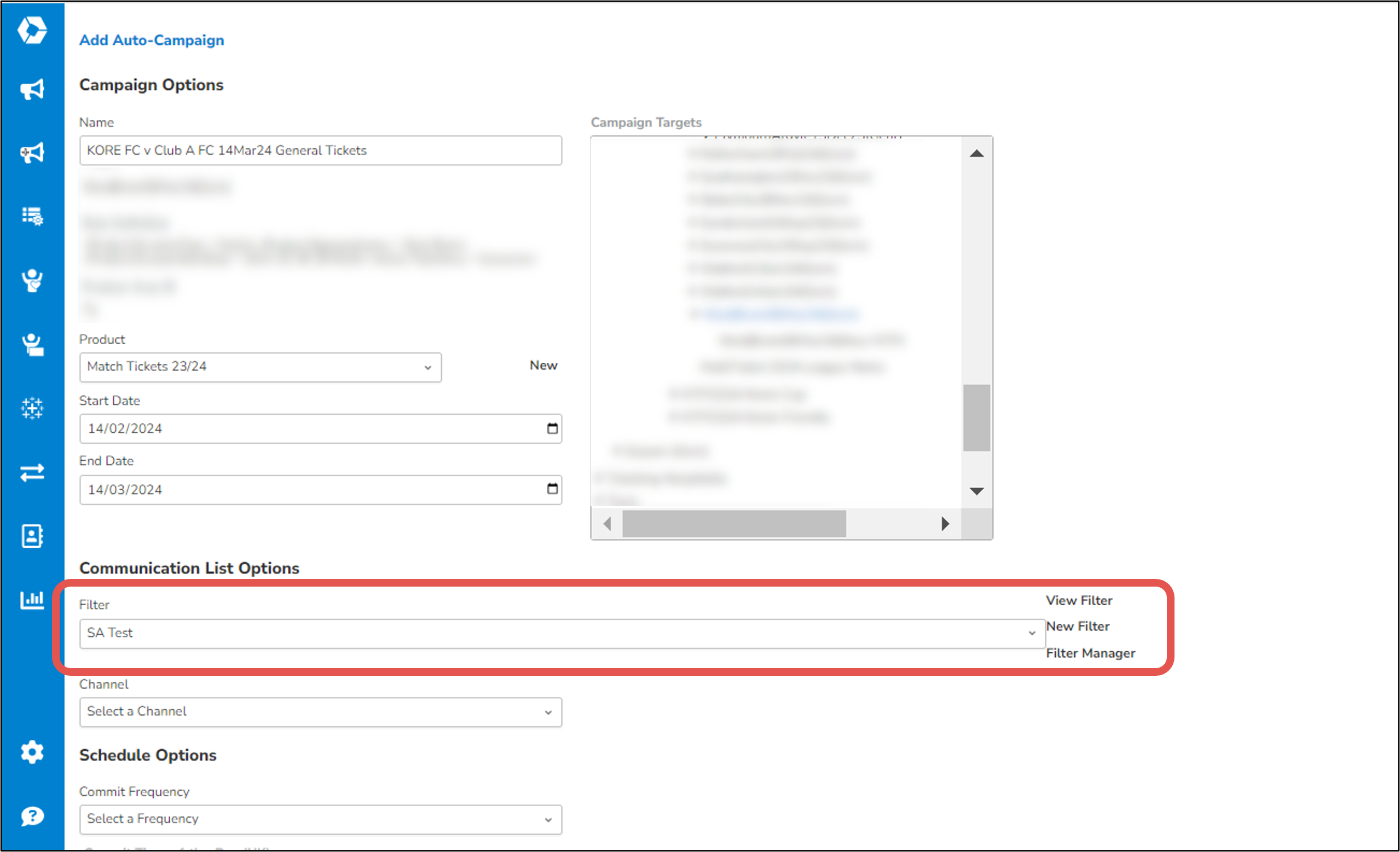Image resolution: width=1400 pixels, height=852 pixels.
Task: Click the Campaign Targets scroll right arrow
Action: (x=945, y=523)
